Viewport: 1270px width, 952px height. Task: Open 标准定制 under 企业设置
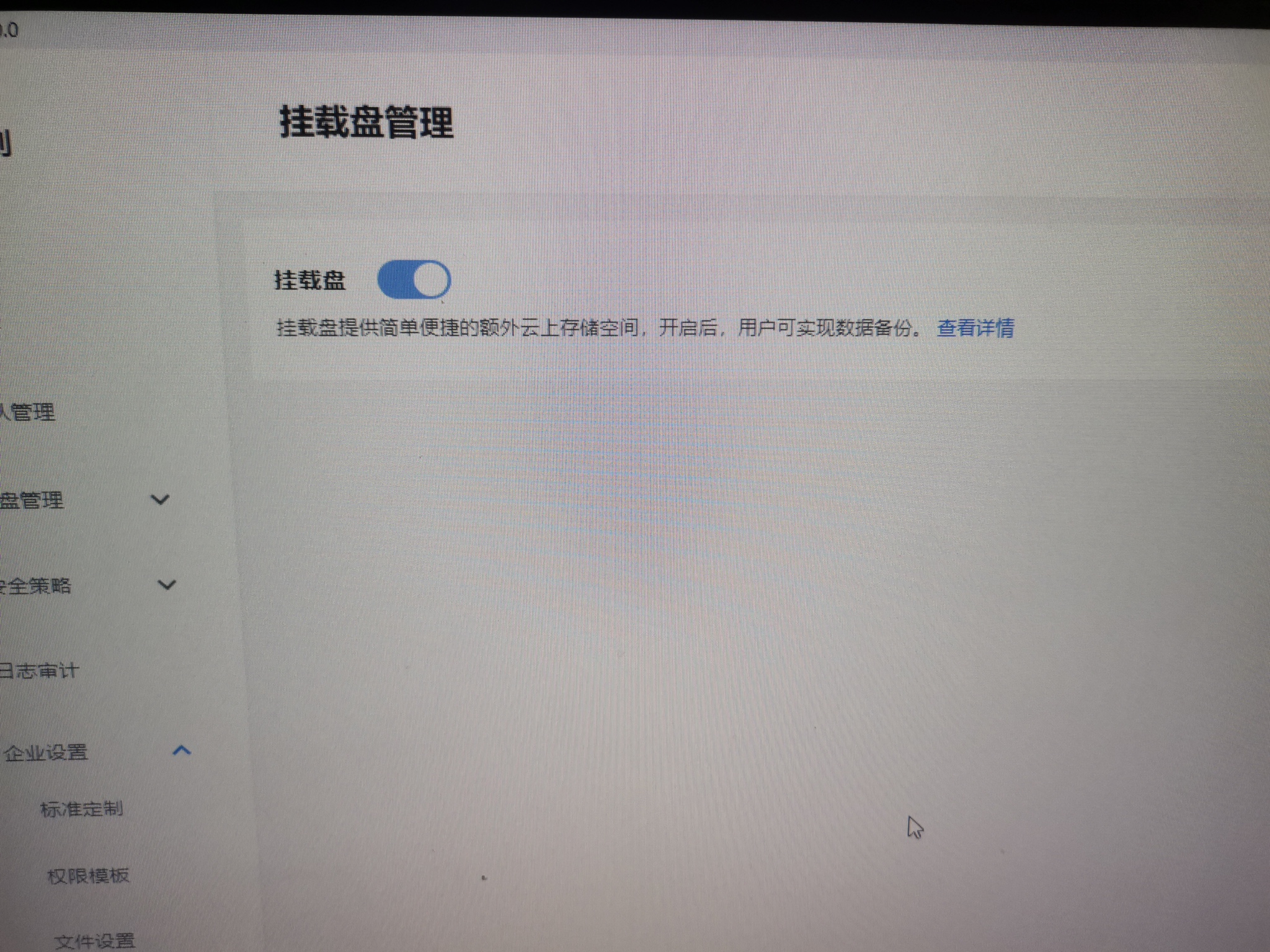coord(81,809)
